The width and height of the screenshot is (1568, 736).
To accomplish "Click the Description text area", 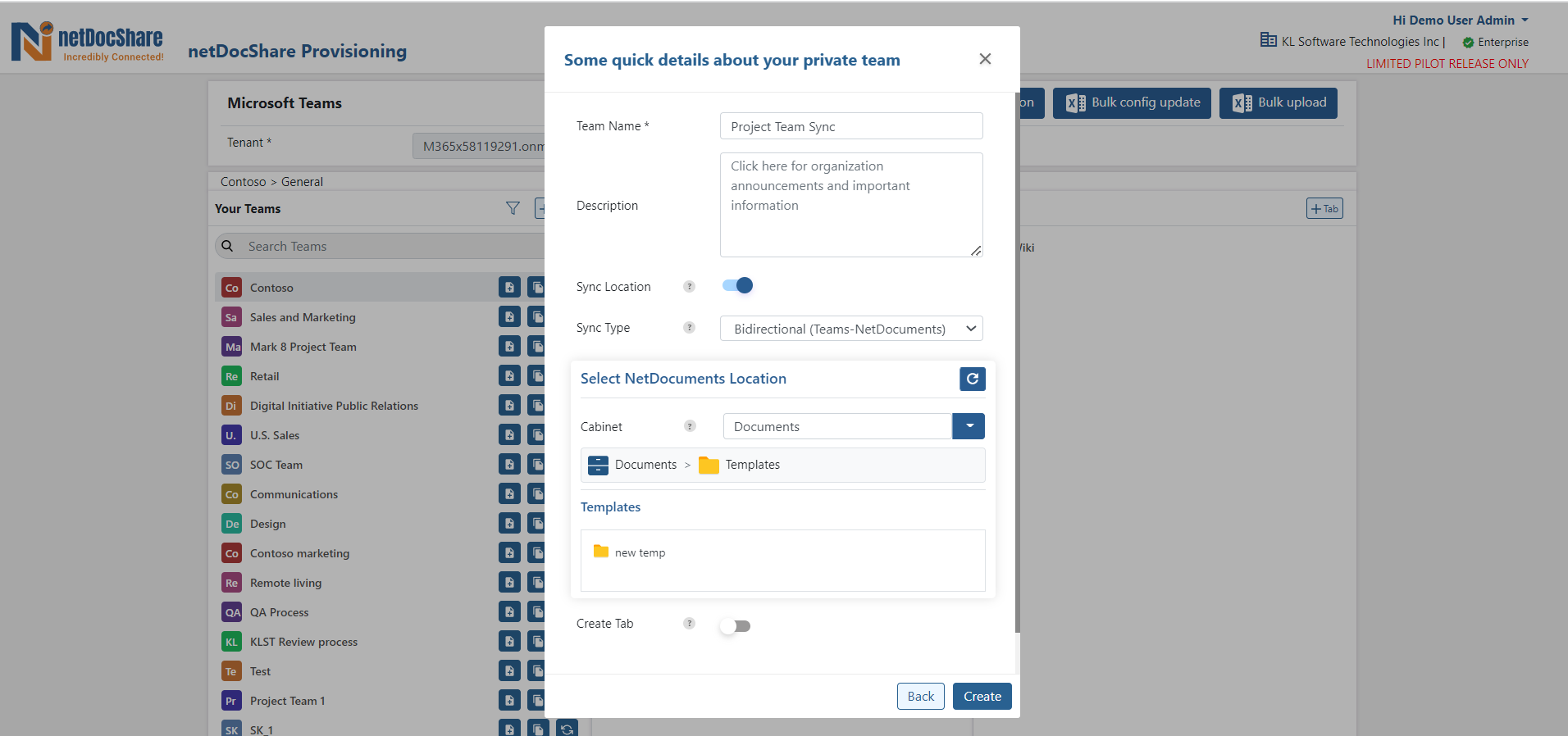I will point(851,205).
